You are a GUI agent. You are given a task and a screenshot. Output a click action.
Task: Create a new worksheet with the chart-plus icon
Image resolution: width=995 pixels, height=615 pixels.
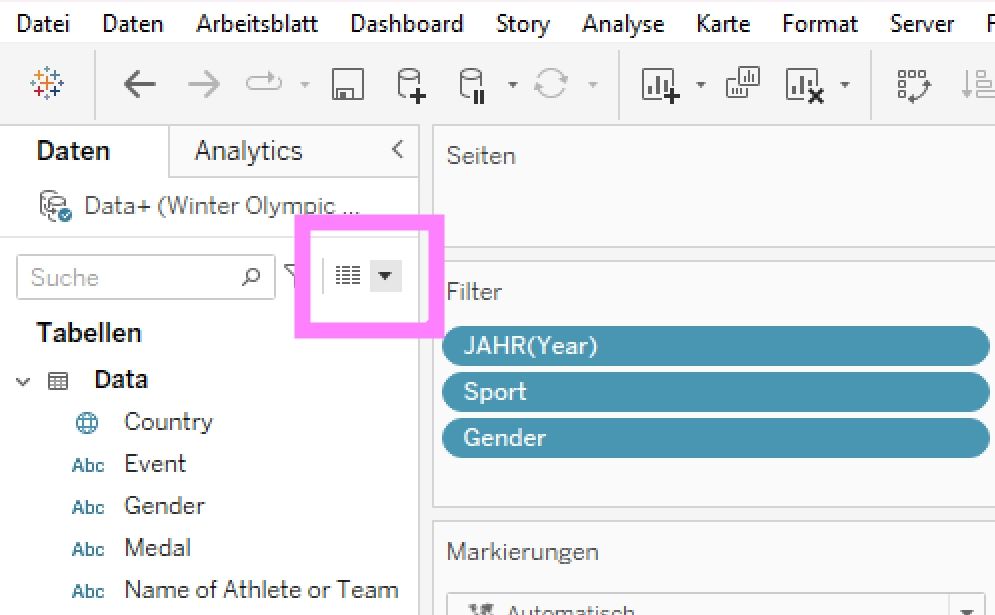coord(661,85)
